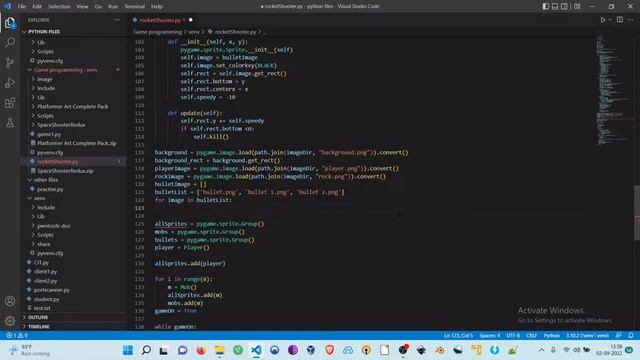Open the notifications bell in status bar
The width and height of the screenshot is (640, 360).
[631, 336]
